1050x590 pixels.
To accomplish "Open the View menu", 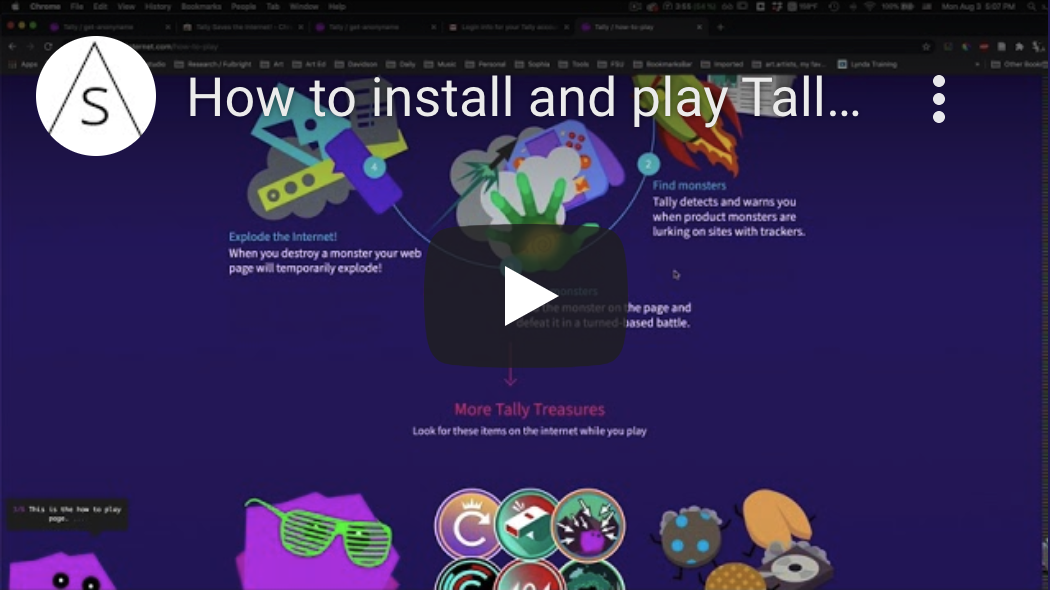I will [x=126, y=7].
